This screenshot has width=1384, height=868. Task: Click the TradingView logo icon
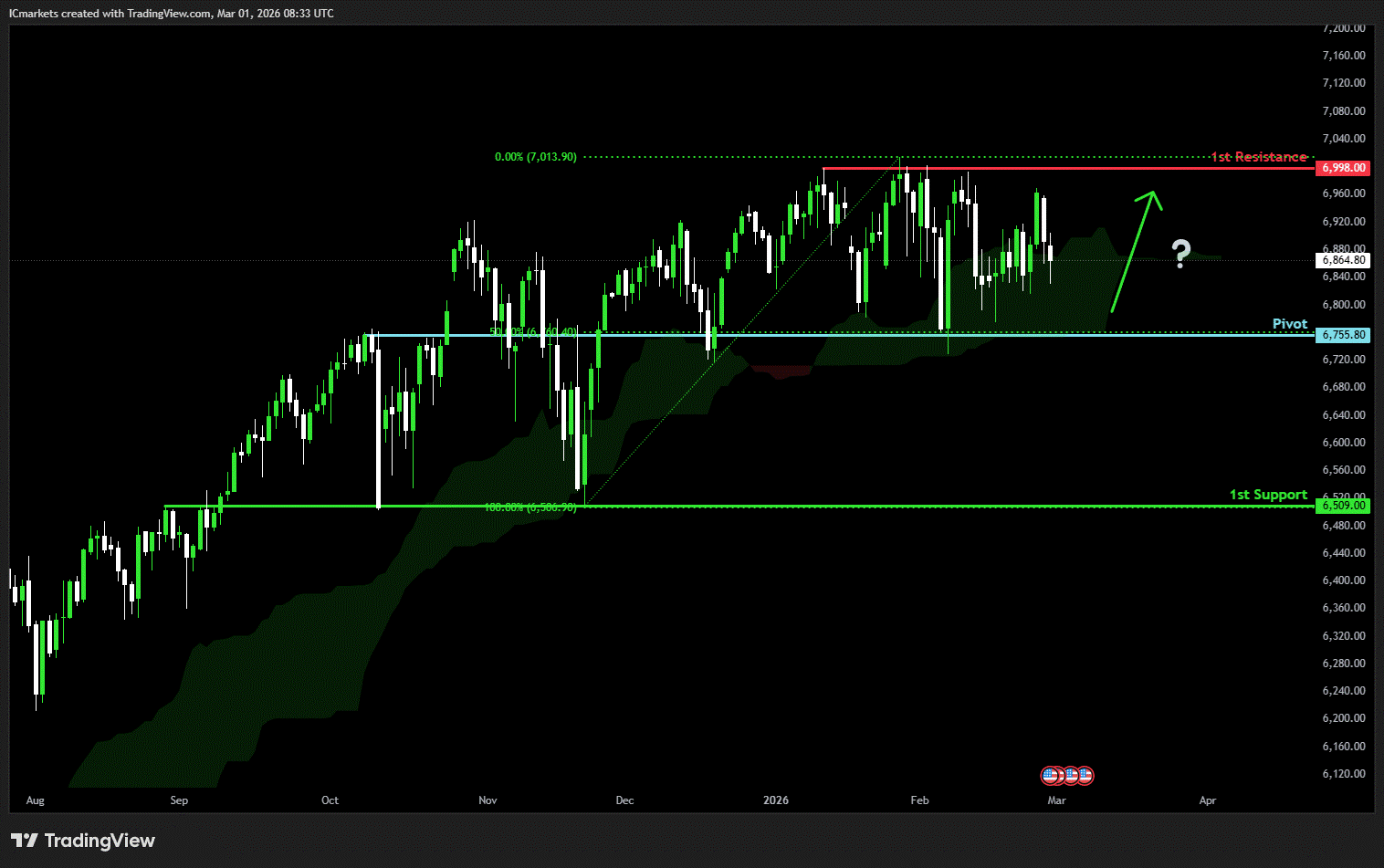(24, 840)
